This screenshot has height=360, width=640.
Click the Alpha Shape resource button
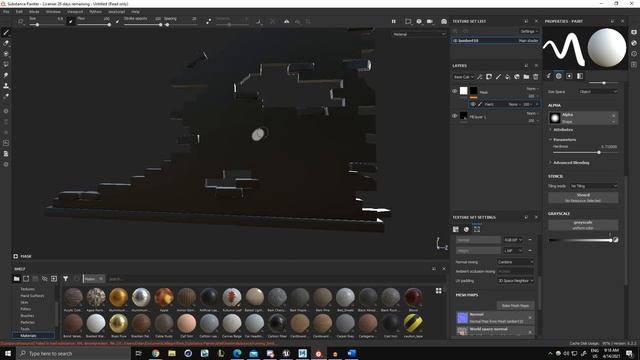[583, 118]
